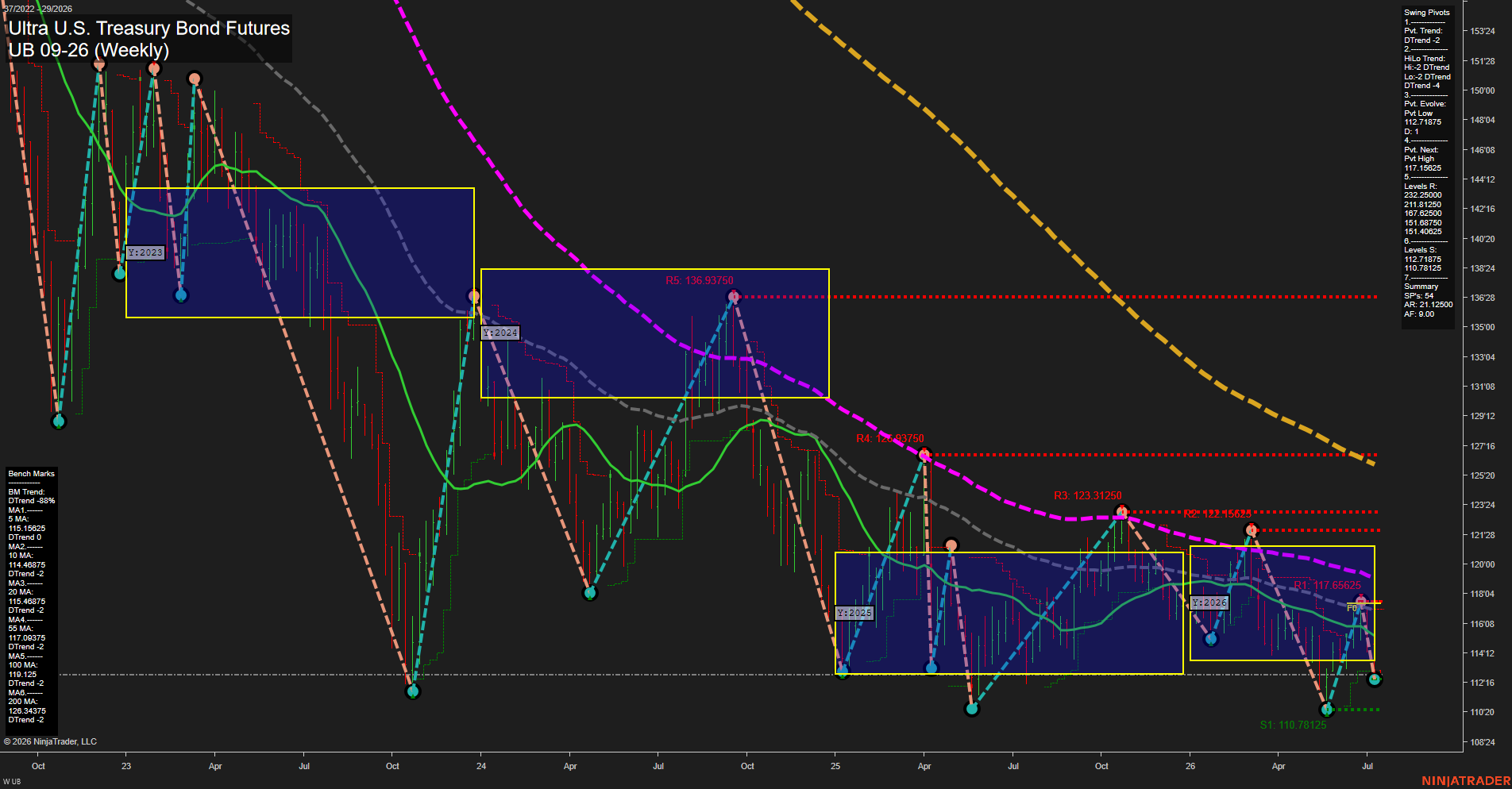Click the 108'24 price axis label
1512x789 pixels.
click(1483, 742)
